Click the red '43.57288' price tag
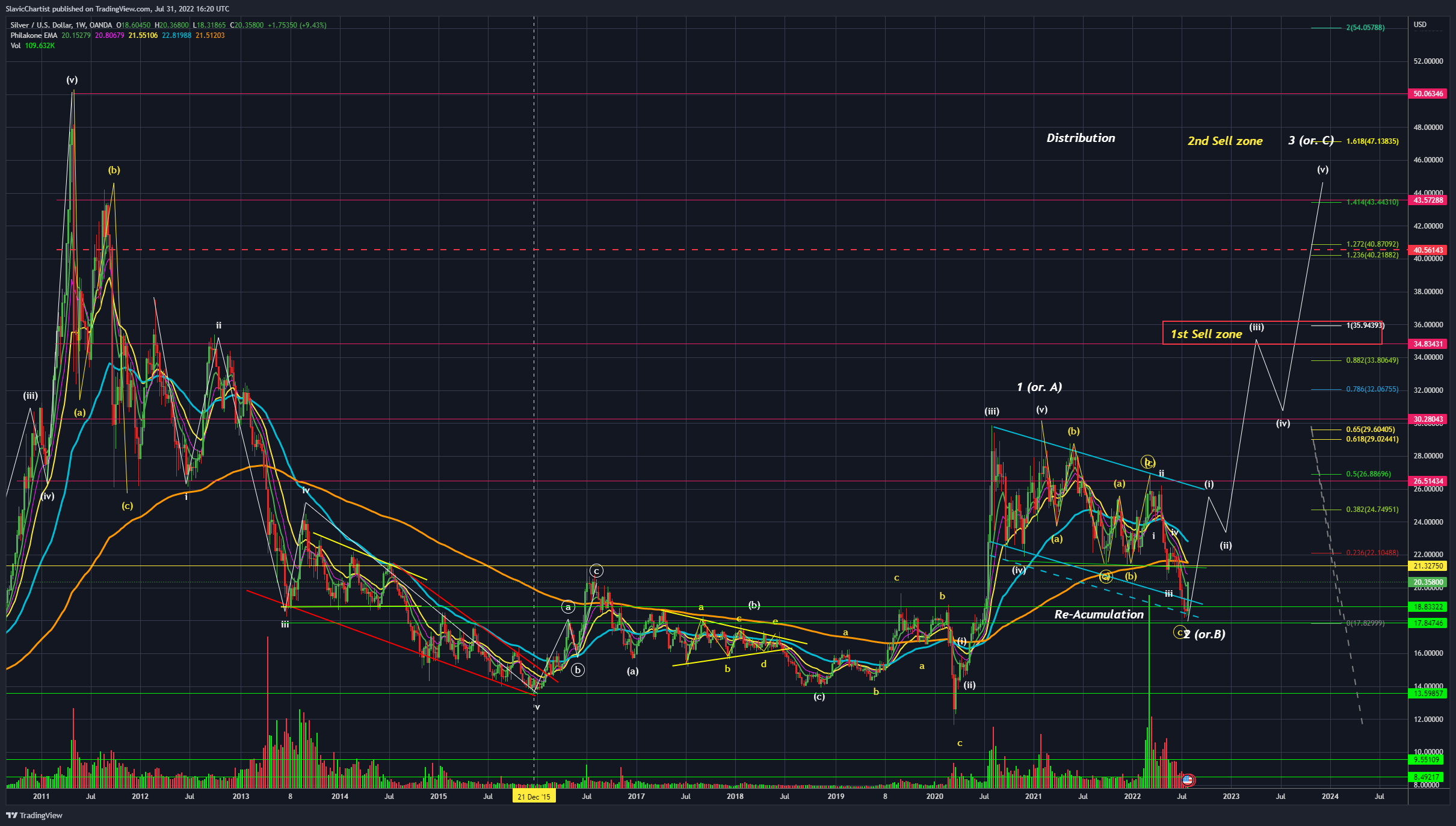The image size is (1456, 826). (x=1428, y=200)
